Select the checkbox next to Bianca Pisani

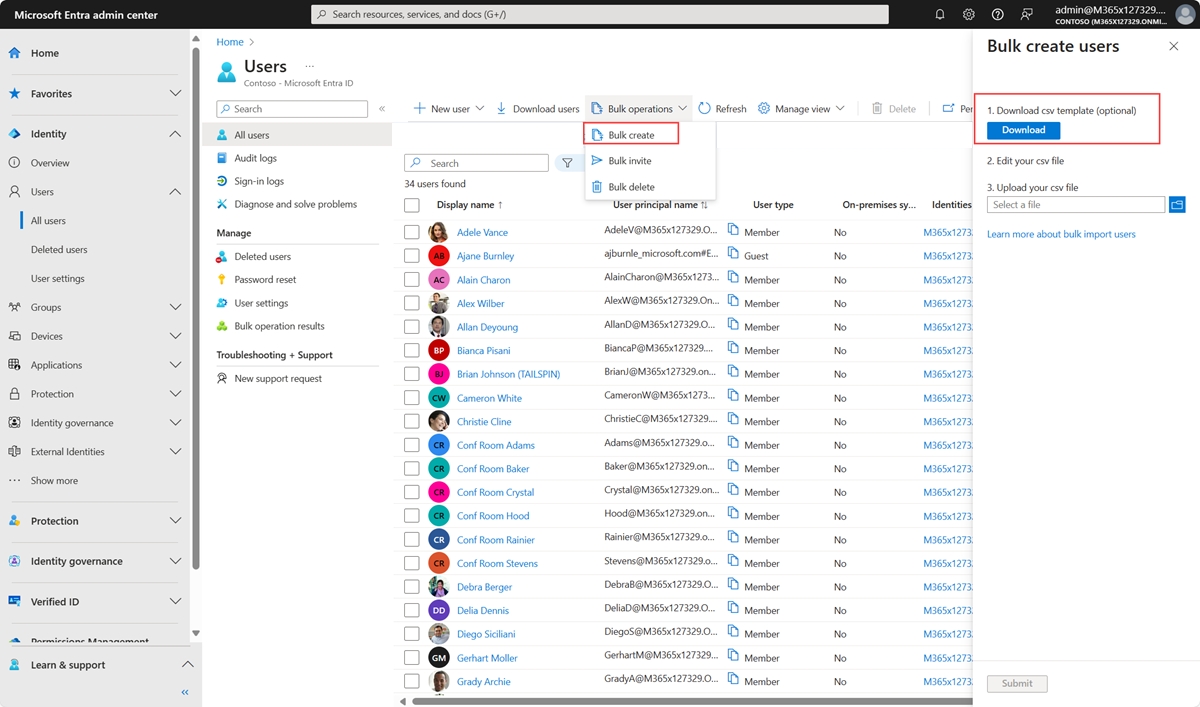click(412, 350)
